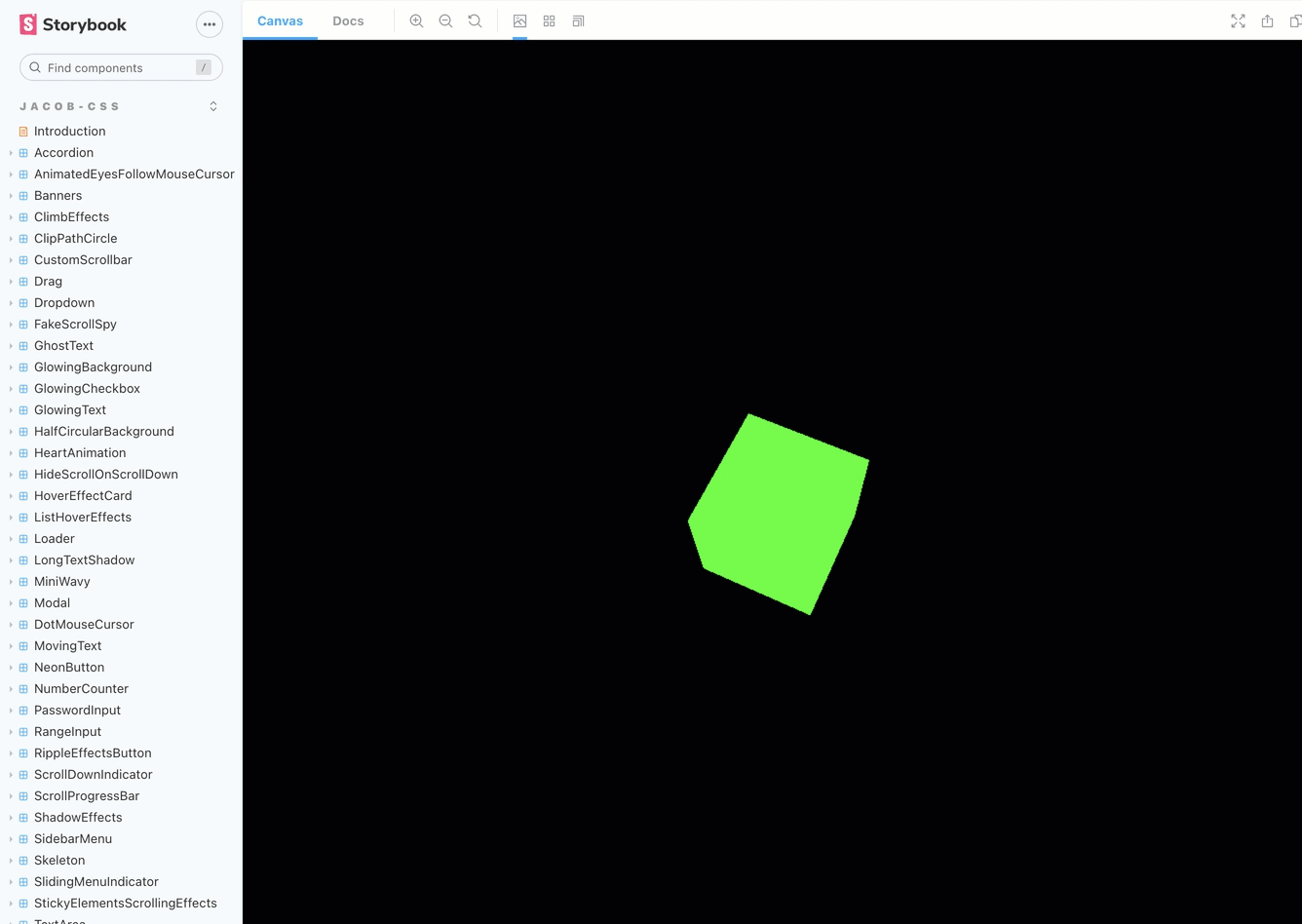Click the LongTextShadow component icon
The width and height of the screenshot is (1302, 924).
pyautogui.click(x=23, y=559)
